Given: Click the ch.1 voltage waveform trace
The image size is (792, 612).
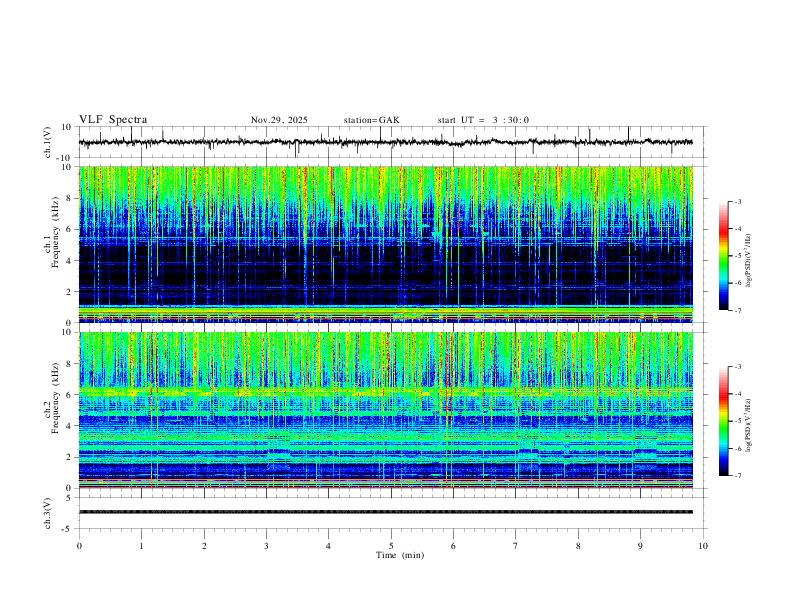Looking at the screenshot, I should (385, 142).
